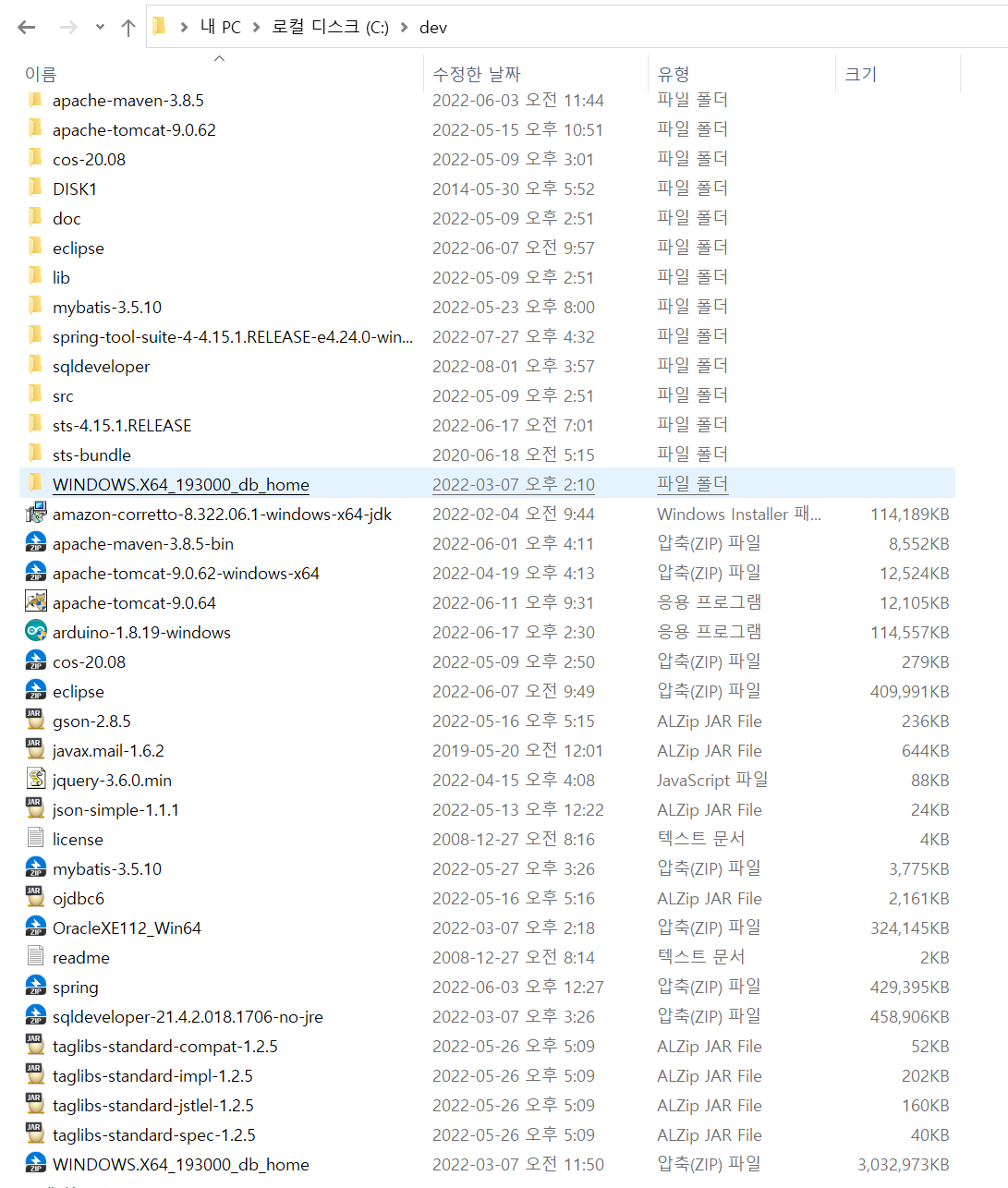The image size is (1008, 1188).
Task: Click the arduino-1.8.19-windows application icon
Action: [x=35, y=632]
